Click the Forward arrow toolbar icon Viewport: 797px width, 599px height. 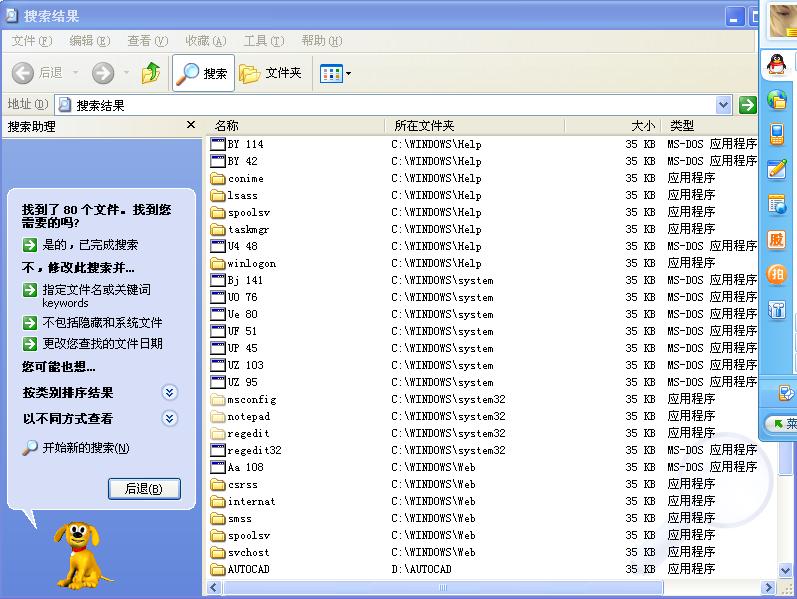coord(103,73)
